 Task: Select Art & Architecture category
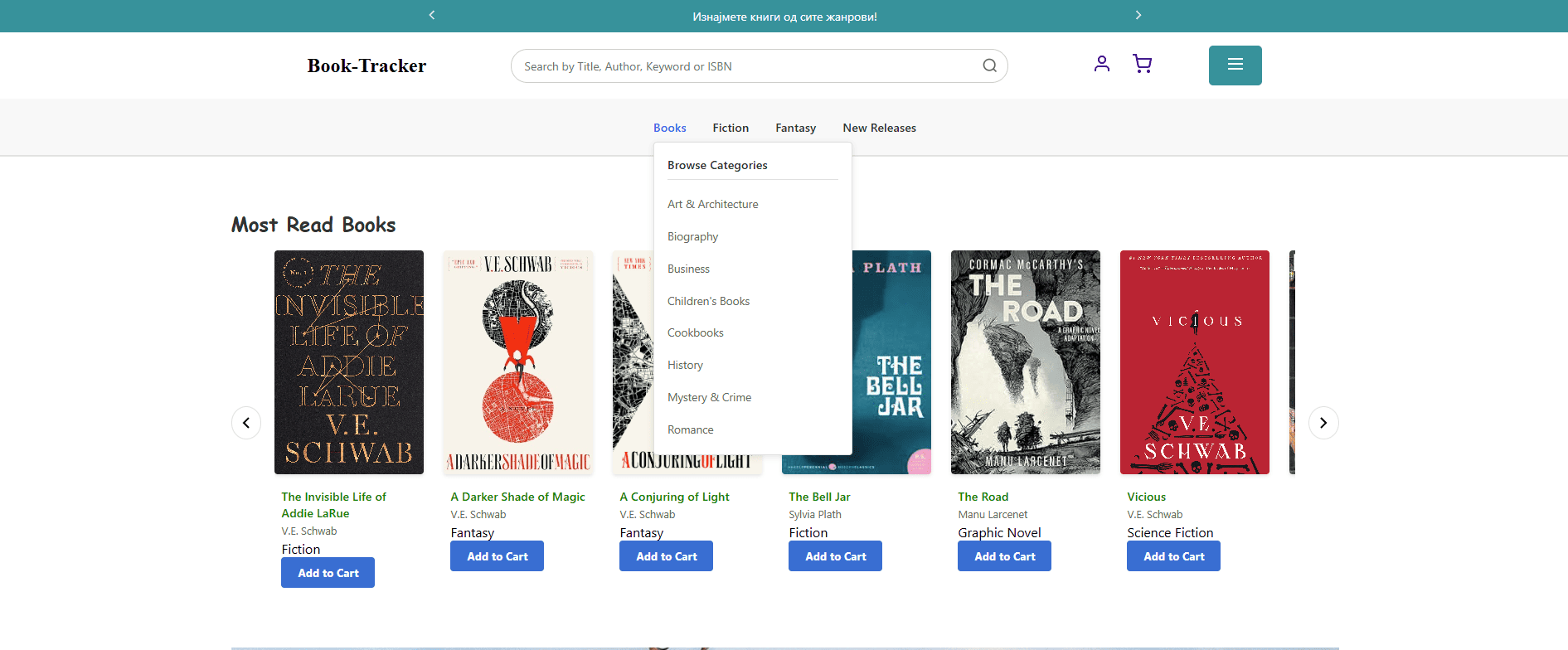point(712,204)
